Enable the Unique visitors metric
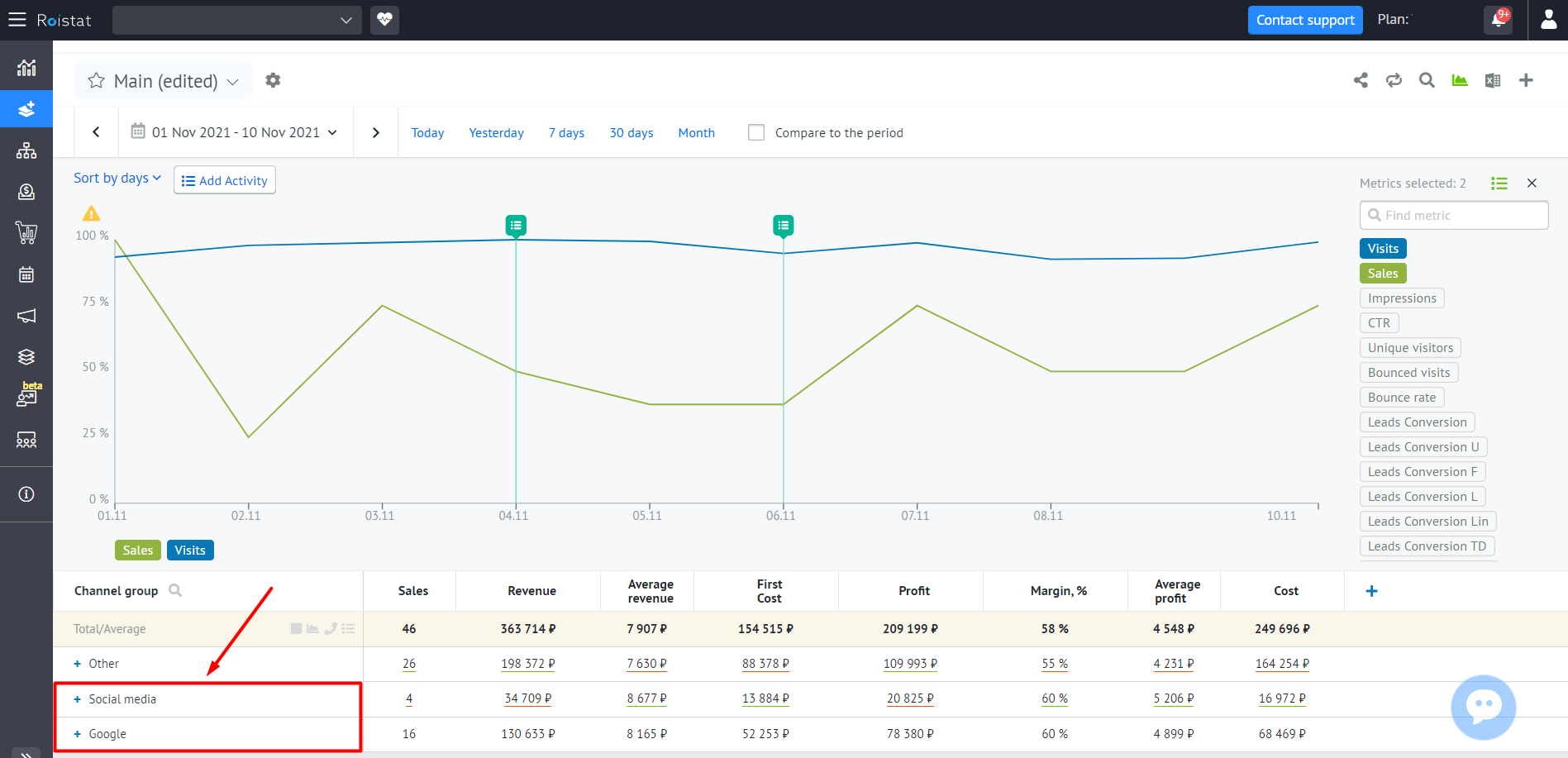This screenshot has height=758, width=1568. [x=1410, y=348]
